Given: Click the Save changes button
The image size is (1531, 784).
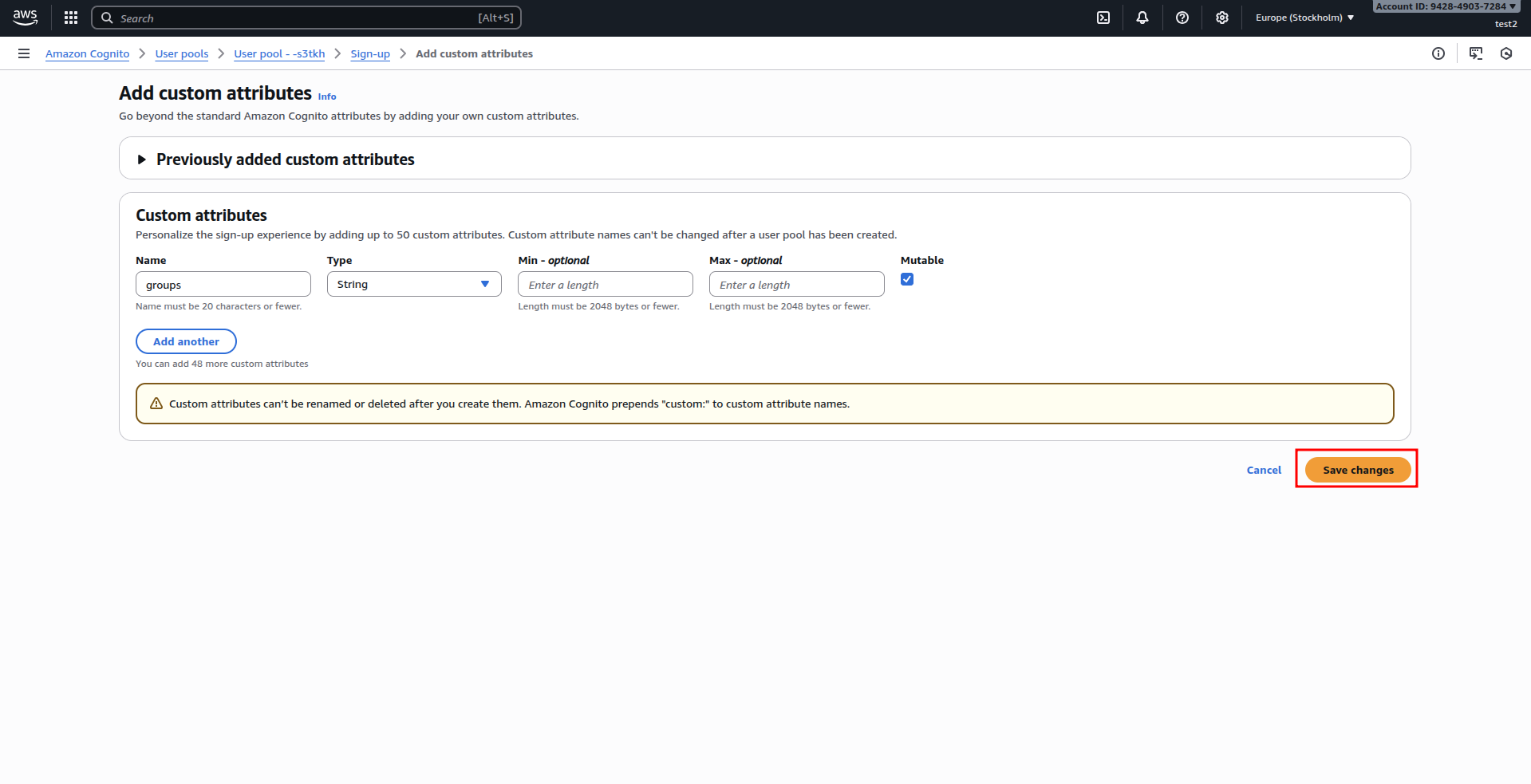Looking at the screenshot, I should (x=1358, y=470).
